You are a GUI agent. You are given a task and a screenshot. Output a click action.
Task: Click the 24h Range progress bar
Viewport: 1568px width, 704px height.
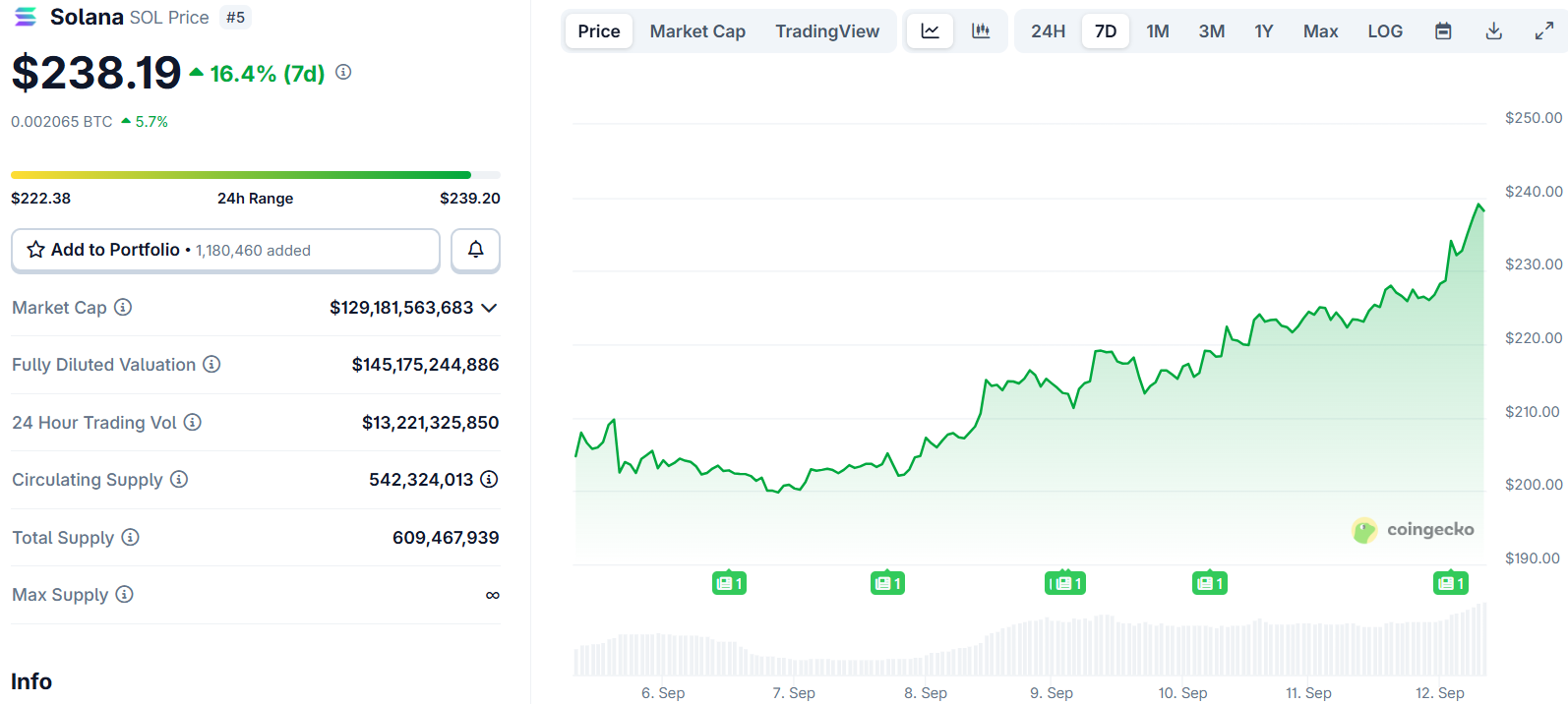click(x=256, y=175)
